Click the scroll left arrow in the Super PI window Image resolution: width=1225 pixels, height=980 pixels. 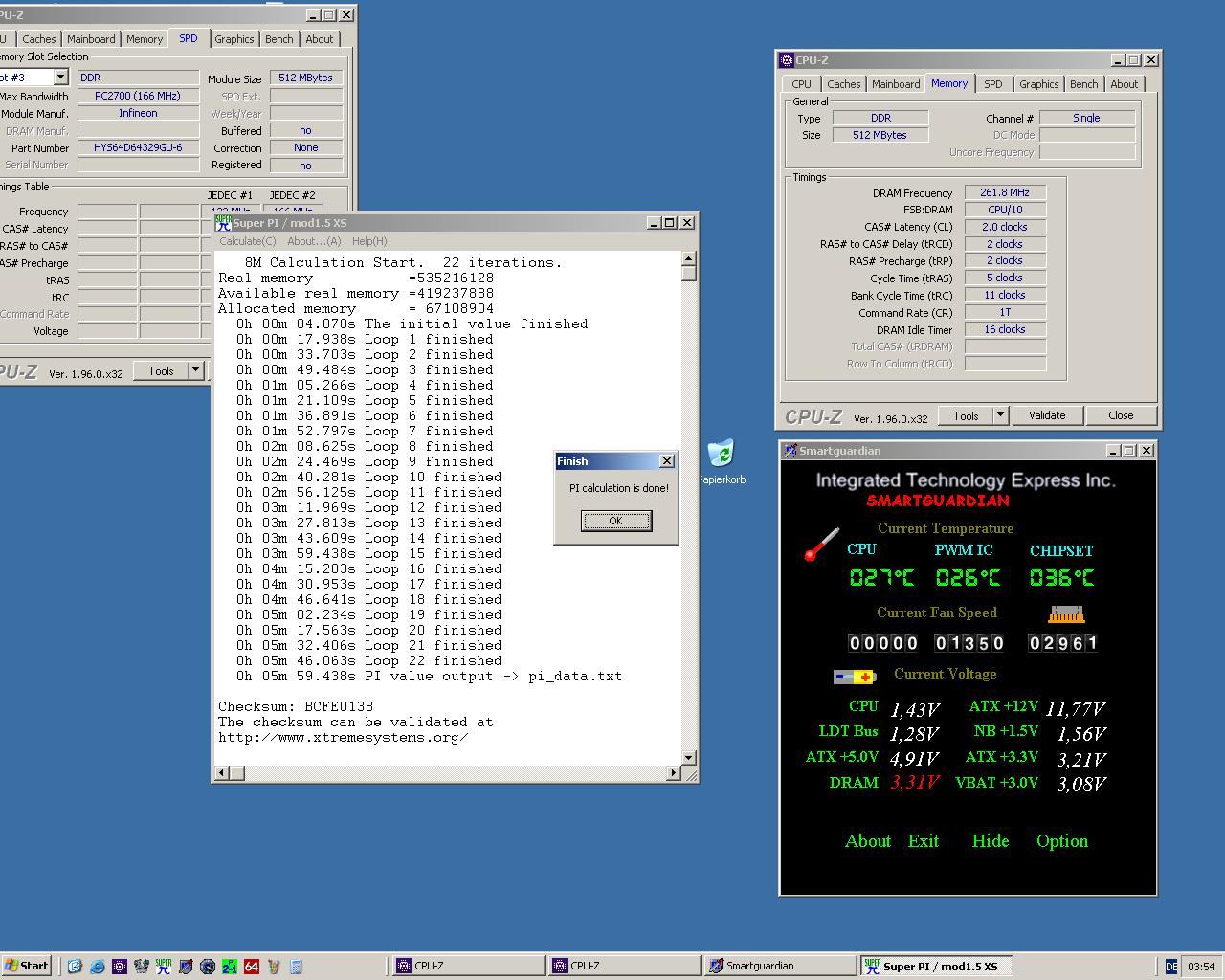click(222, 772)
